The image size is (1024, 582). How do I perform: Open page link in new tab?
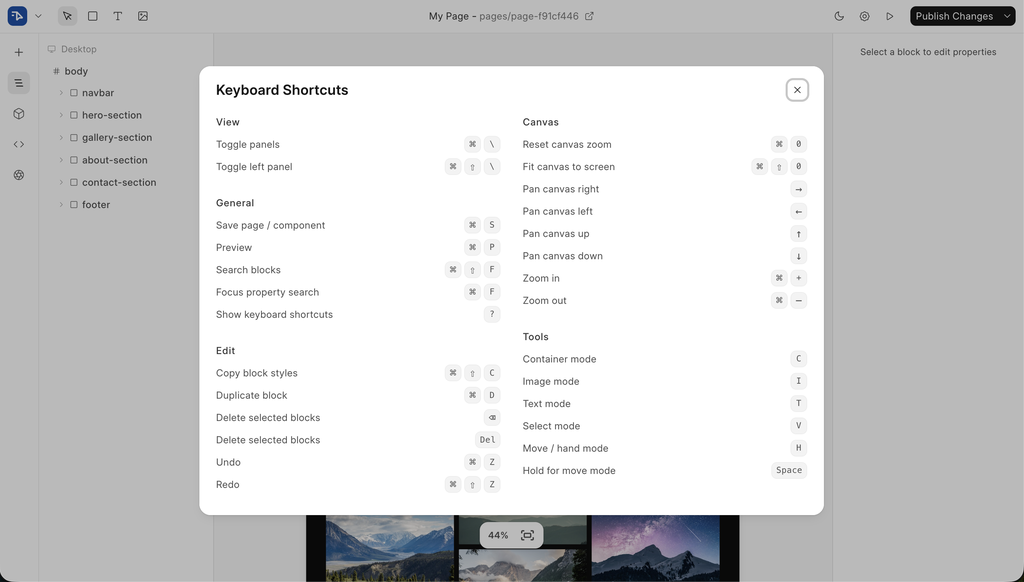coord(589,16)
